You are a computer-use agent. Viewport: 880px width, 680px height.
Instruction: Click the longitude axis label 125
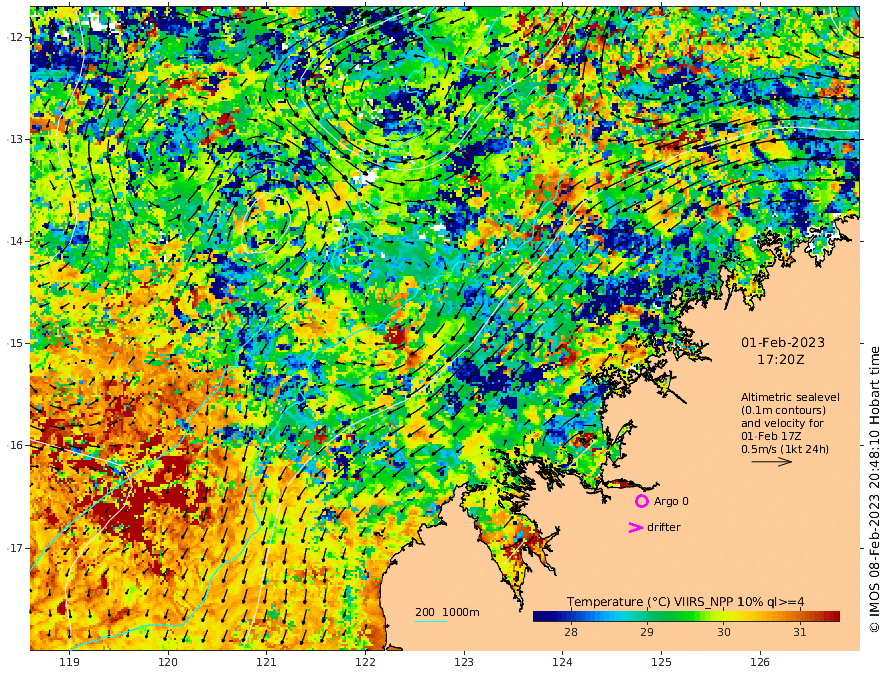[x=661, y=662]
